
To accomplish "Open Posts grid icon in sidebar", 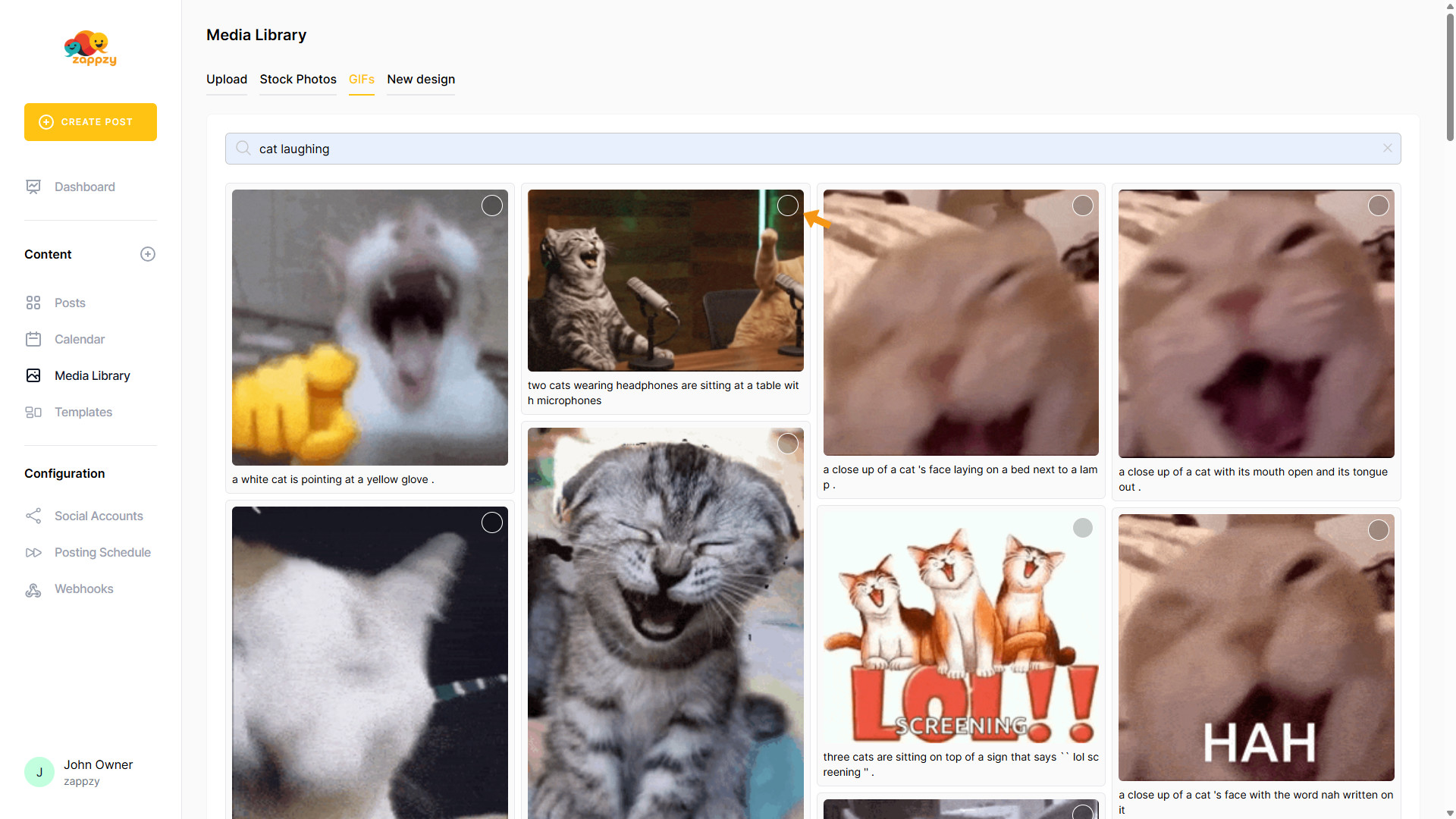I will [x=33, y=303].
